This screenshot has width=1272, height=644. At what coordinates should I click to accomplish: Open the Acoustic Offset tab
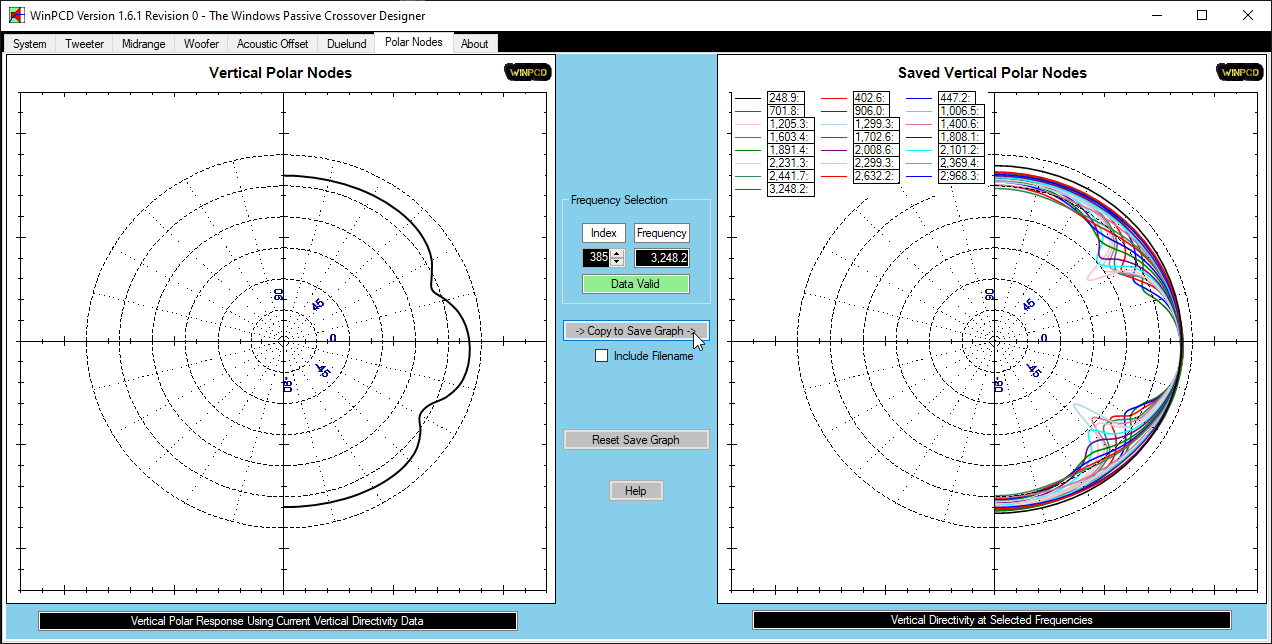272,44
